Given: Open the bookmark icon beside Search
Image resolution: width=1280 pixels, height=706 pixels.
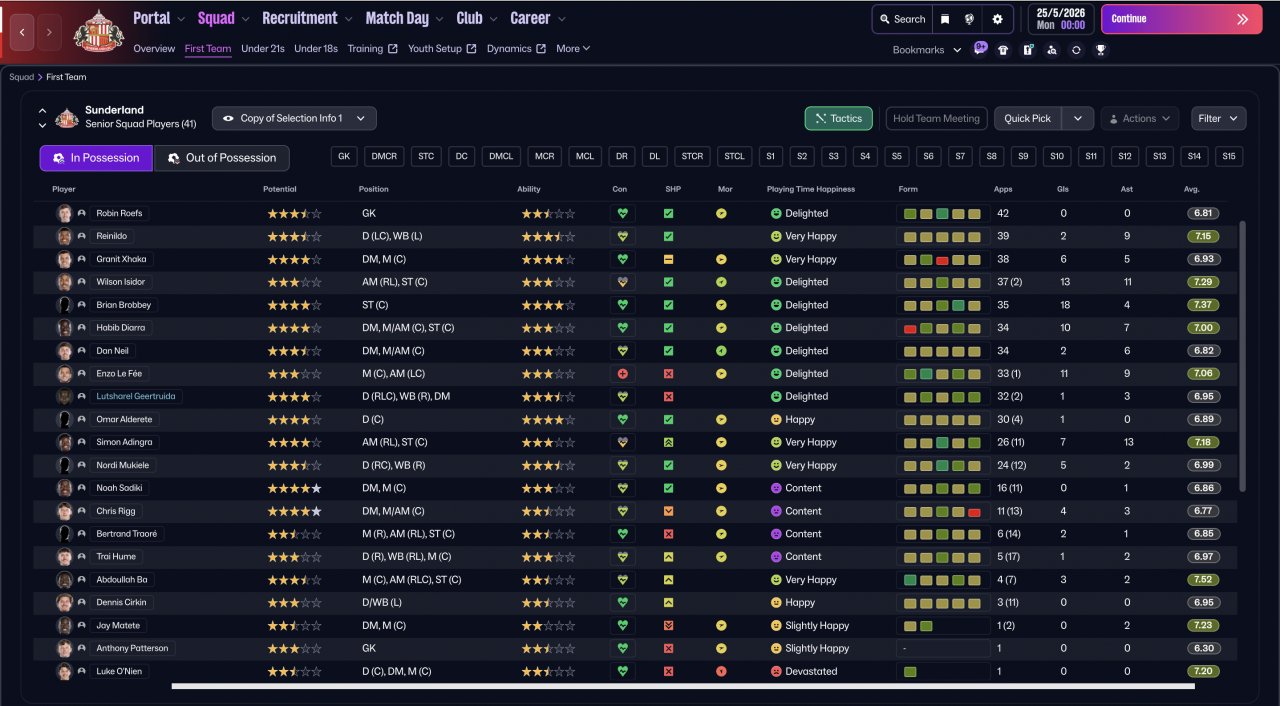Looking at the screenshot, I should [x=945, y=19].
